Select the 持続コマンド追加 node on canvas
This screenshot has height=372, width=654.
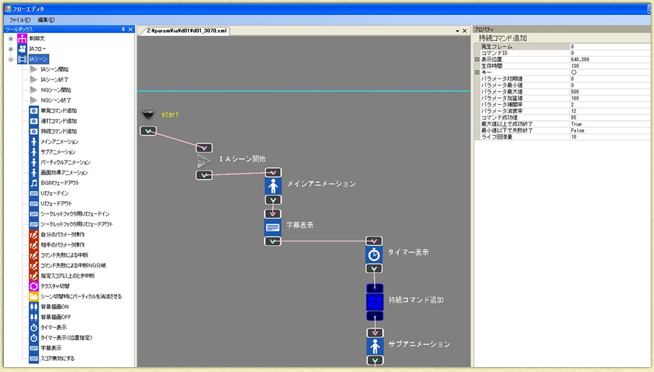point(375,302)
